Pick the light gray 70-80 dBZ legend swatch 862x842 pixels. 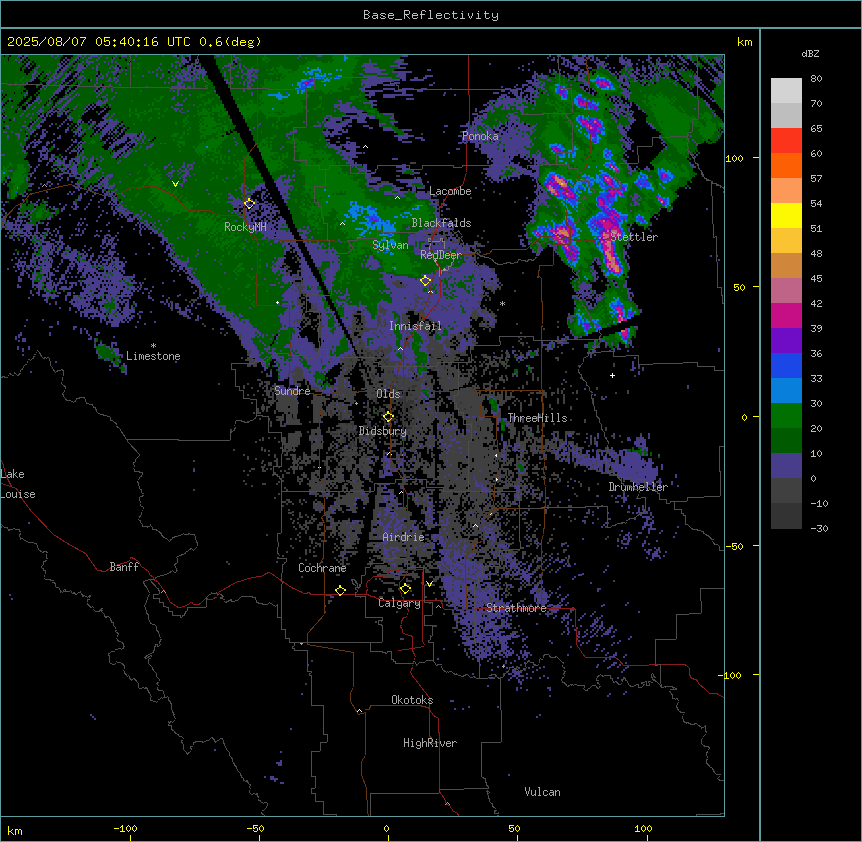tap(786, 91)
